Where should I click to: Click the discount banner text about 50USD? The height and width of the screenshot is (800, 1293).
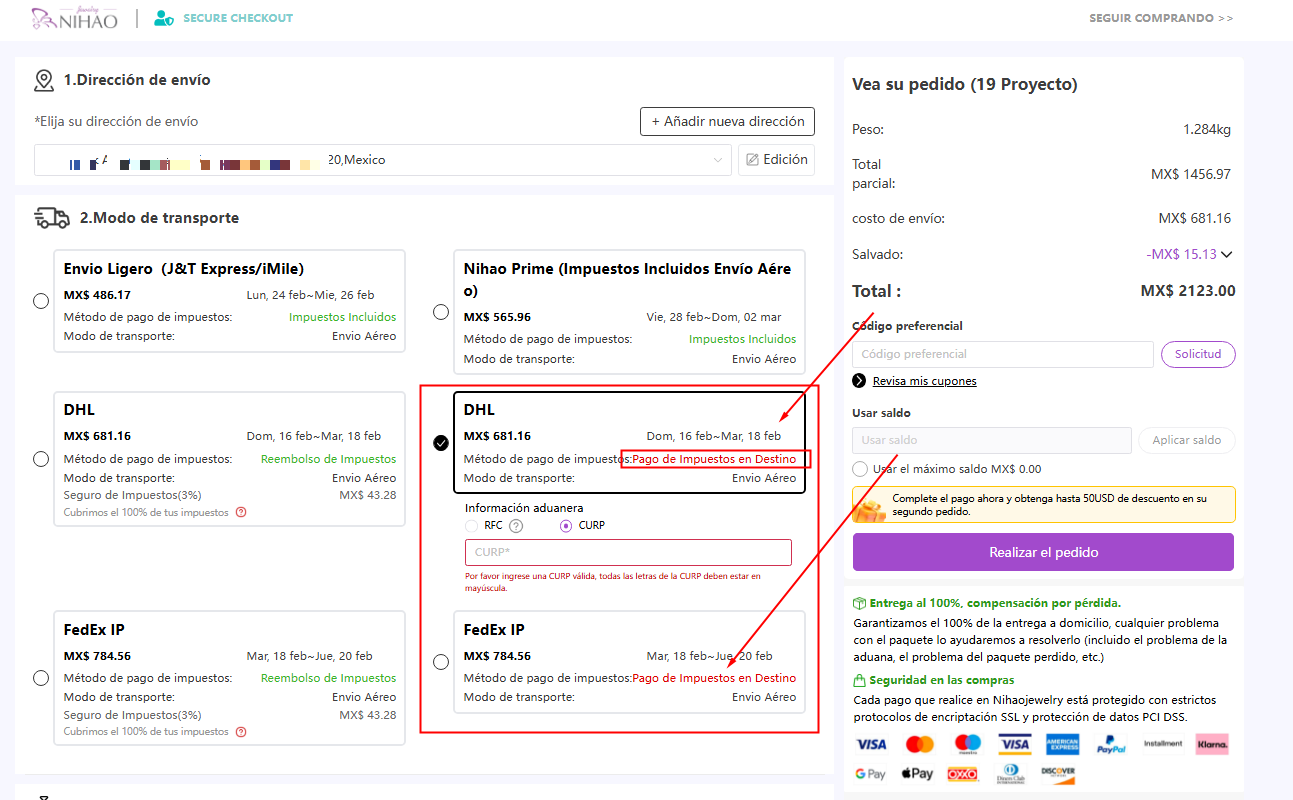(1049, 505)
